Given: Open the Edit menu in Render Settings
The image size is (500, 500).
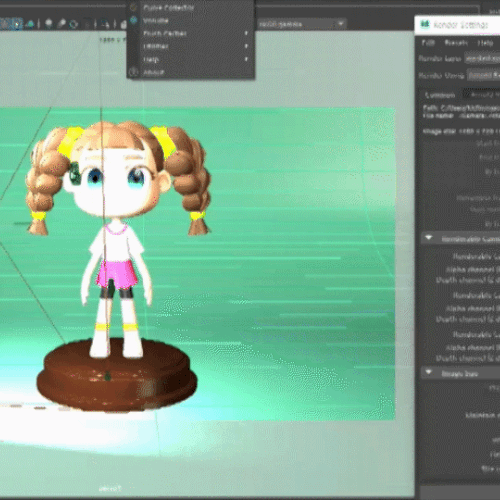Looking at the screenshot, I should (x=428, y=43).
